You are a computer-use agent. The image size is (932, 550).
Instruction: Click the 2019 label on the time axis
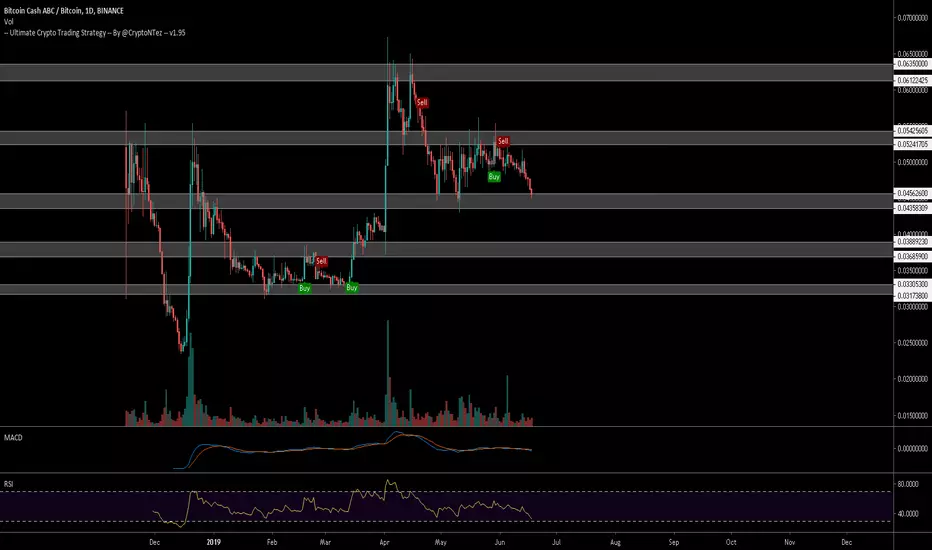coord(213,542)
